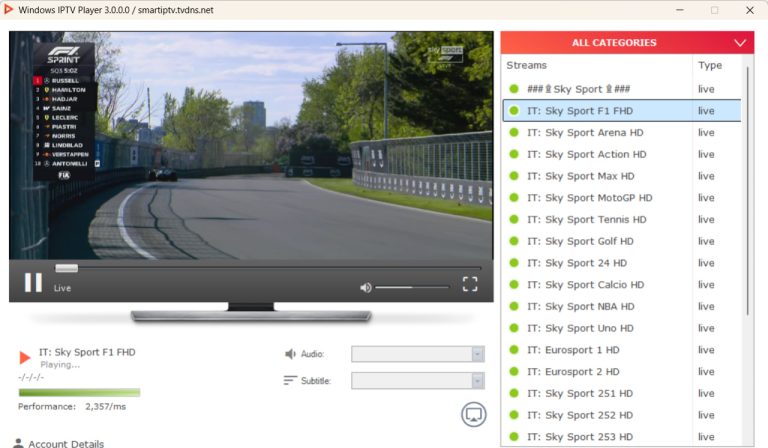Open Account Details section

[66, 444]
